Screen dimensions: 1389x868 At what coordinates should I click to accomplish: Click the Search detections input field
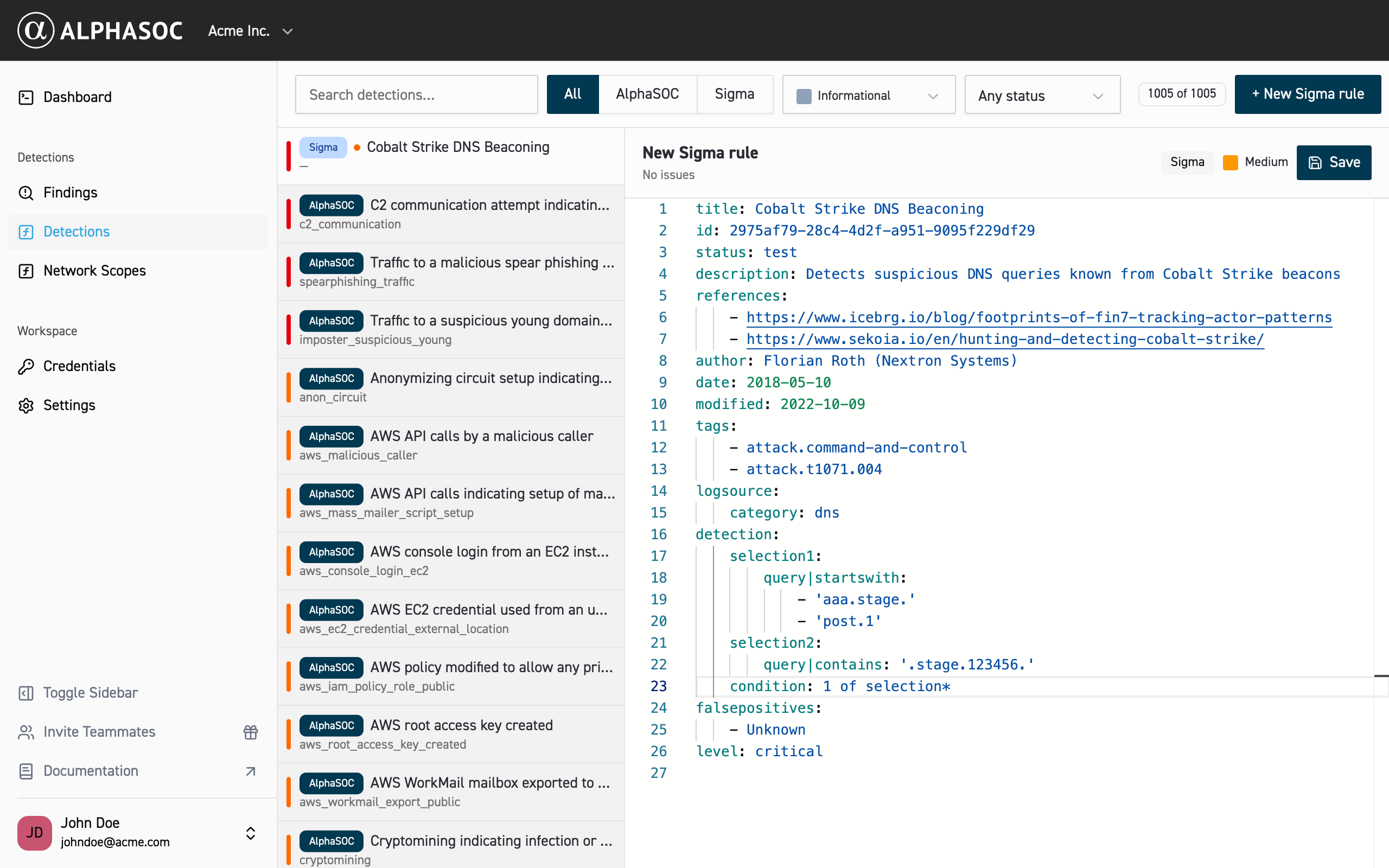coord(416,95)
